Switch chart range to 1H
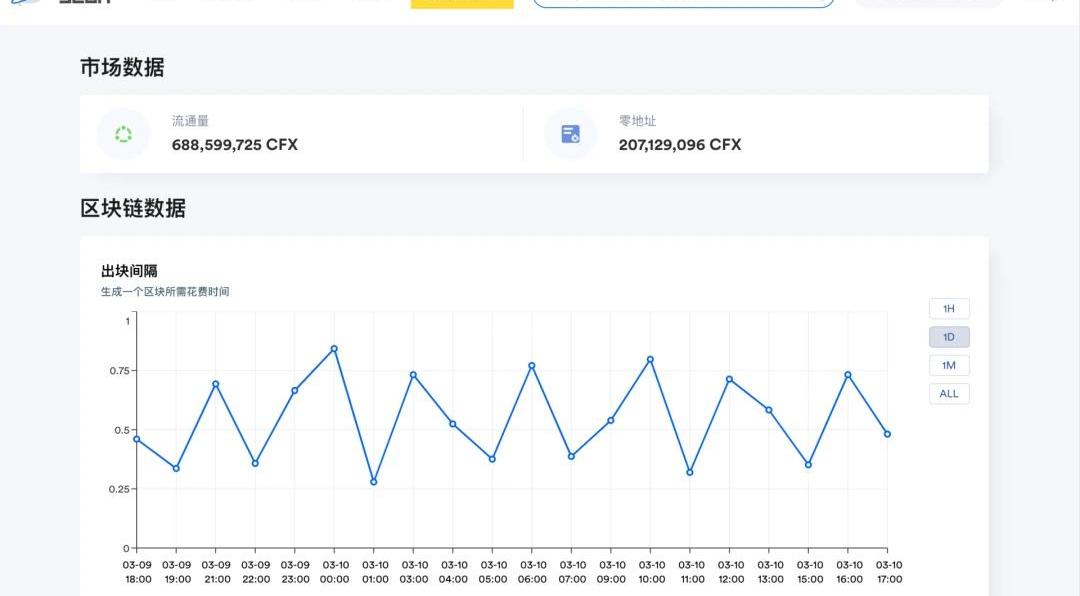Screen dimensions: 1080x596 [x=949, y=309]
